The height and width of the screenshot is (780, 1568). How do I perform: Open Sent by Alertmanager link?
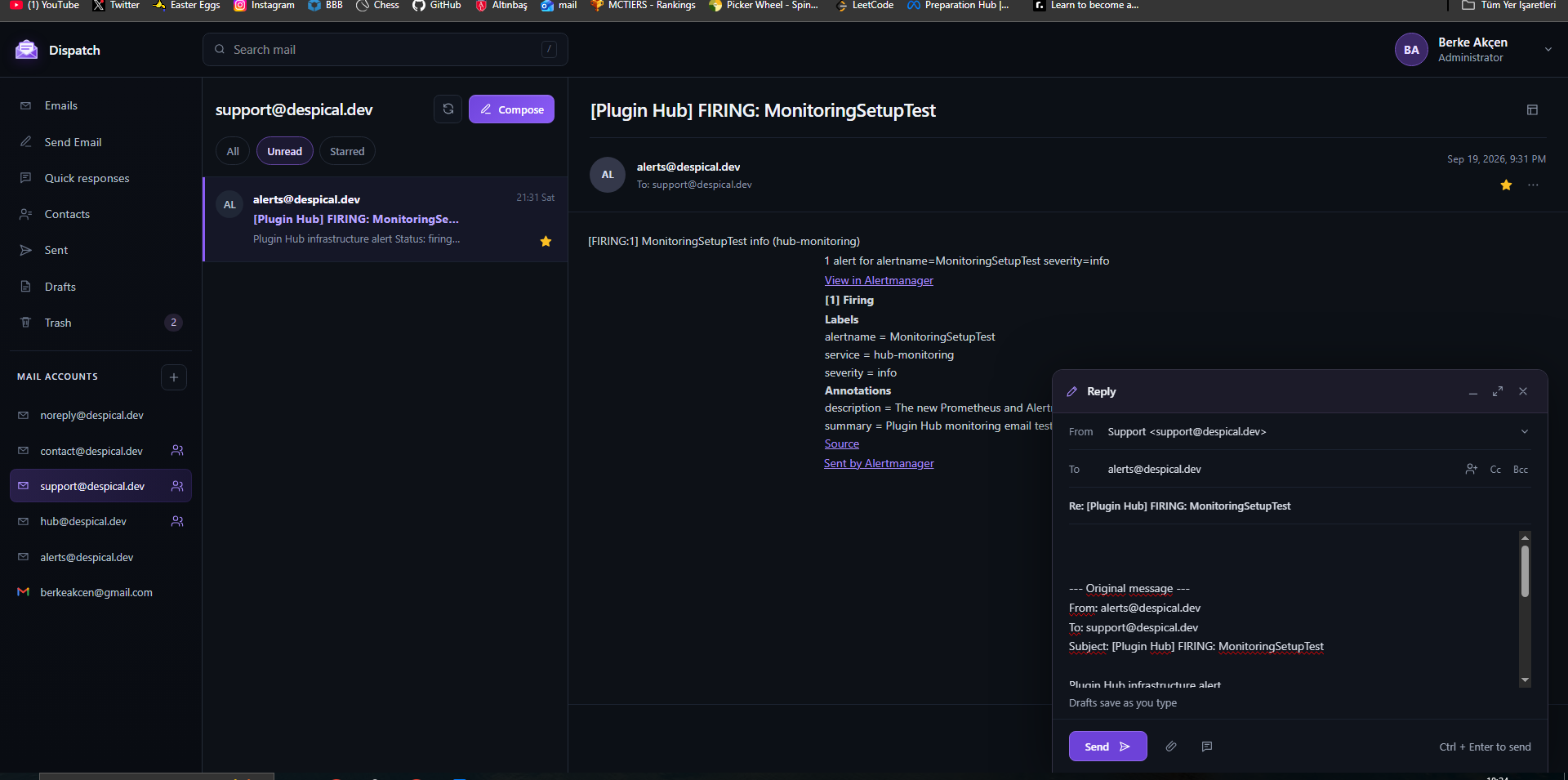coord(879,463)
